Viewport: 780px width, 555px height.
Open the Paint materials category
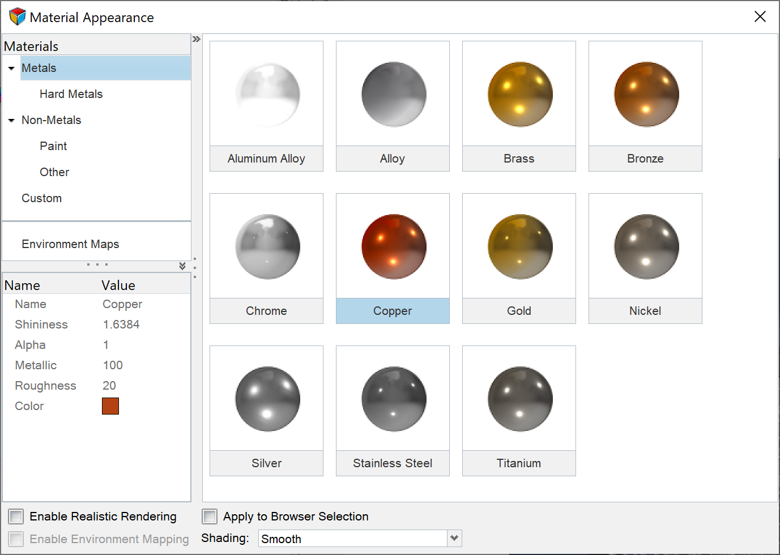point(53,146)
